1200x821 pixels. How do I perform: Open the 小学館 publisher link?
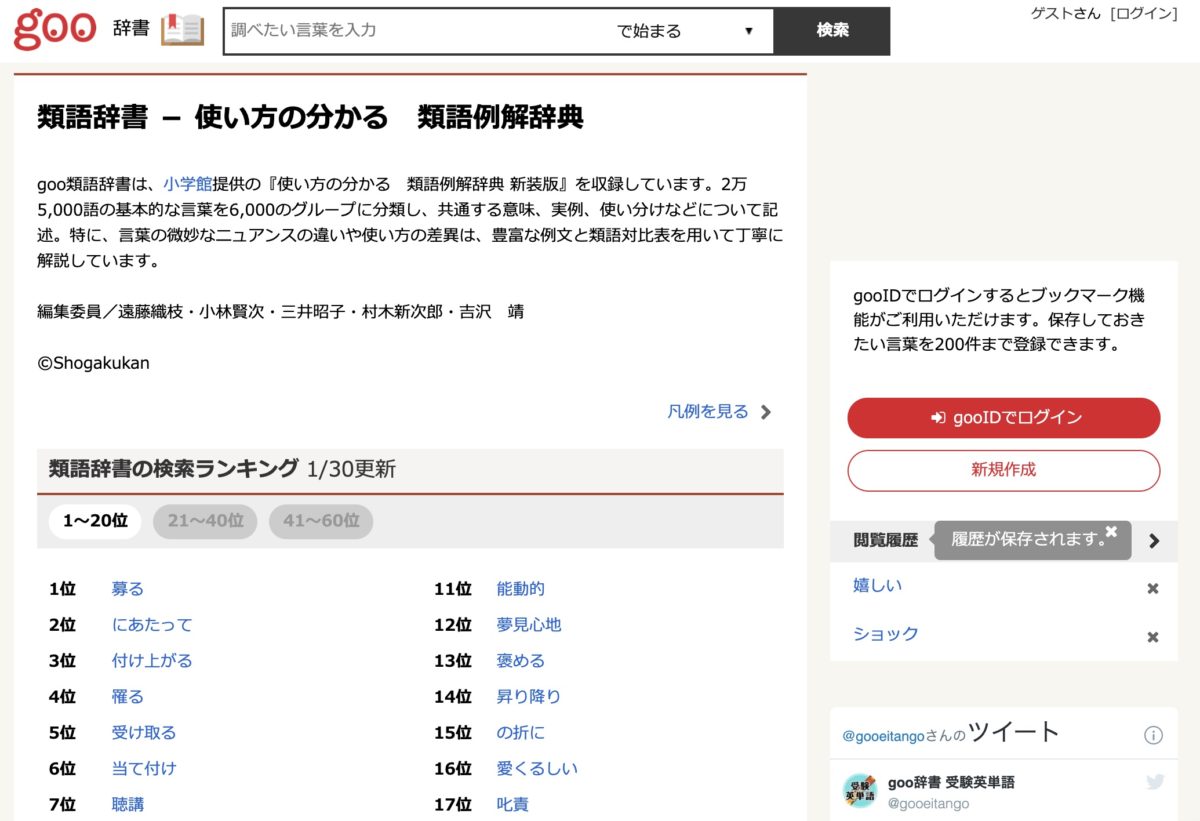click(x=188, y=184)
